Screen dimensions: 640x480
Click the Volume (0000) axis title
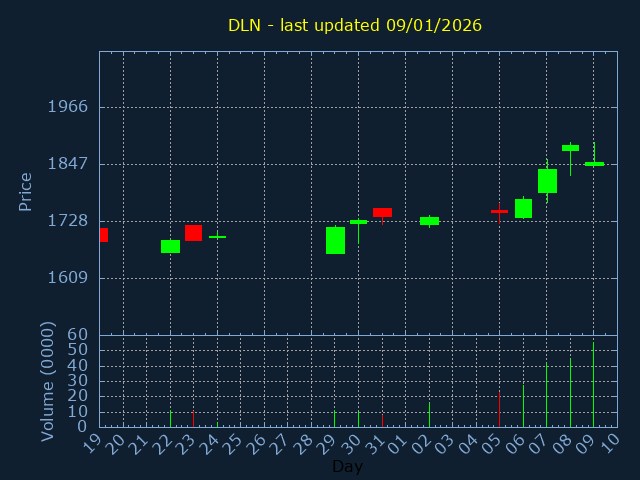point(47,381)
